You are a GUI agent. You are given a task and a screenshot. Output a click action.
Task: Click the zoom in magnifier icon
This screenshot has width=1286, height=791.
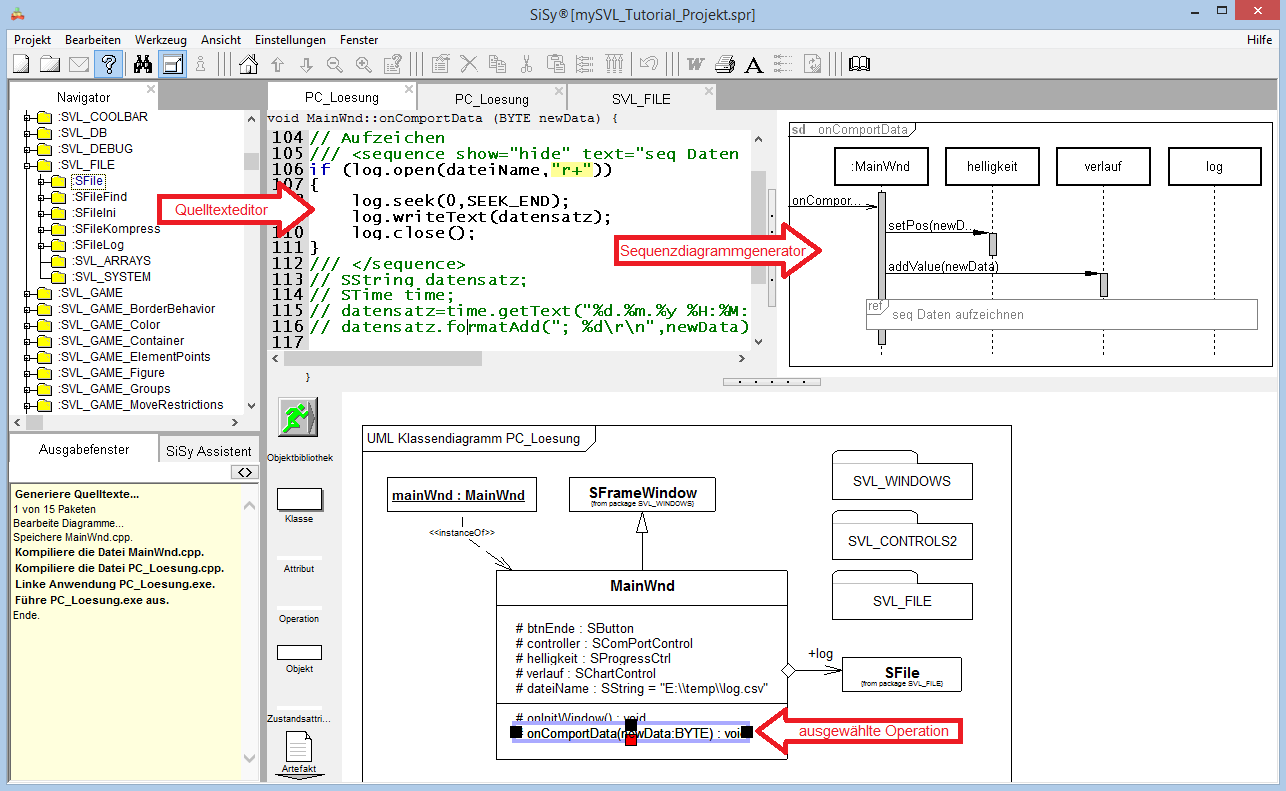364,64
